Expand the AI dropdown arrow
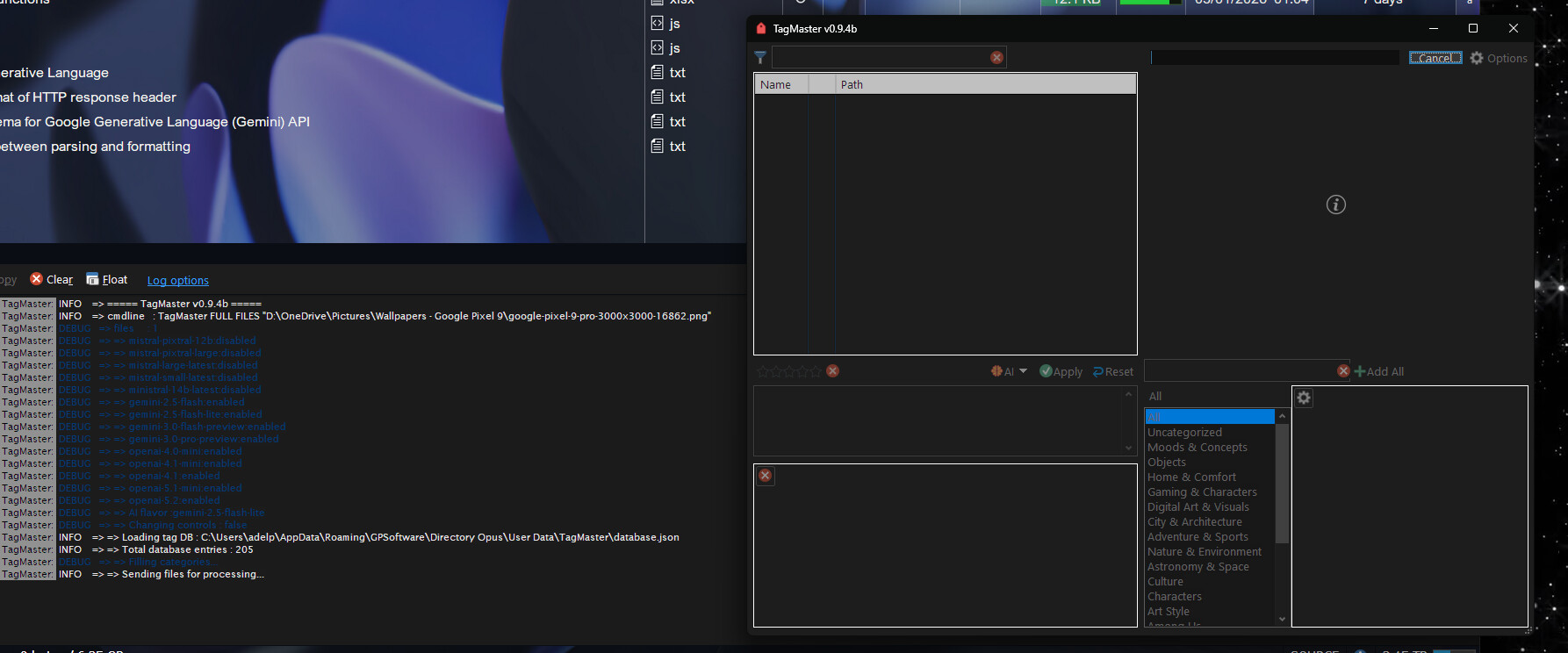Screen dimensions: 1568x653 click(x=1023, y=371)
